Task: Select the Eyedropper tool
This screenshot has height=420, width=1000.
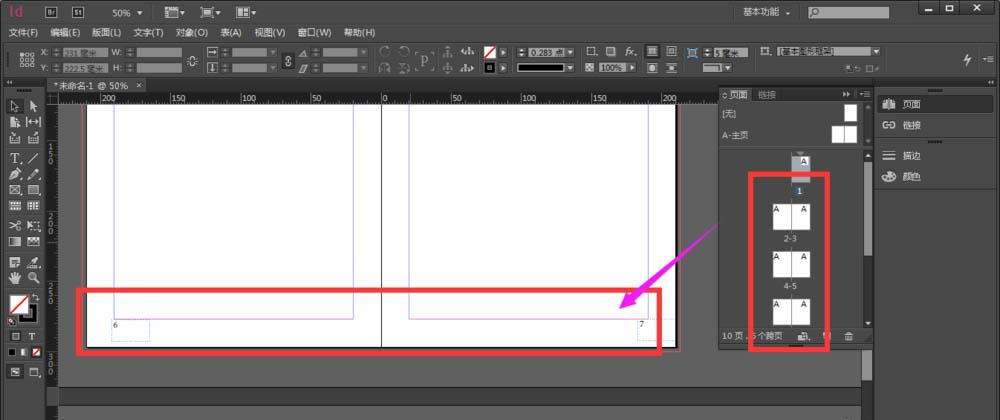Action: pyautogui.click(x=34, y=262)
